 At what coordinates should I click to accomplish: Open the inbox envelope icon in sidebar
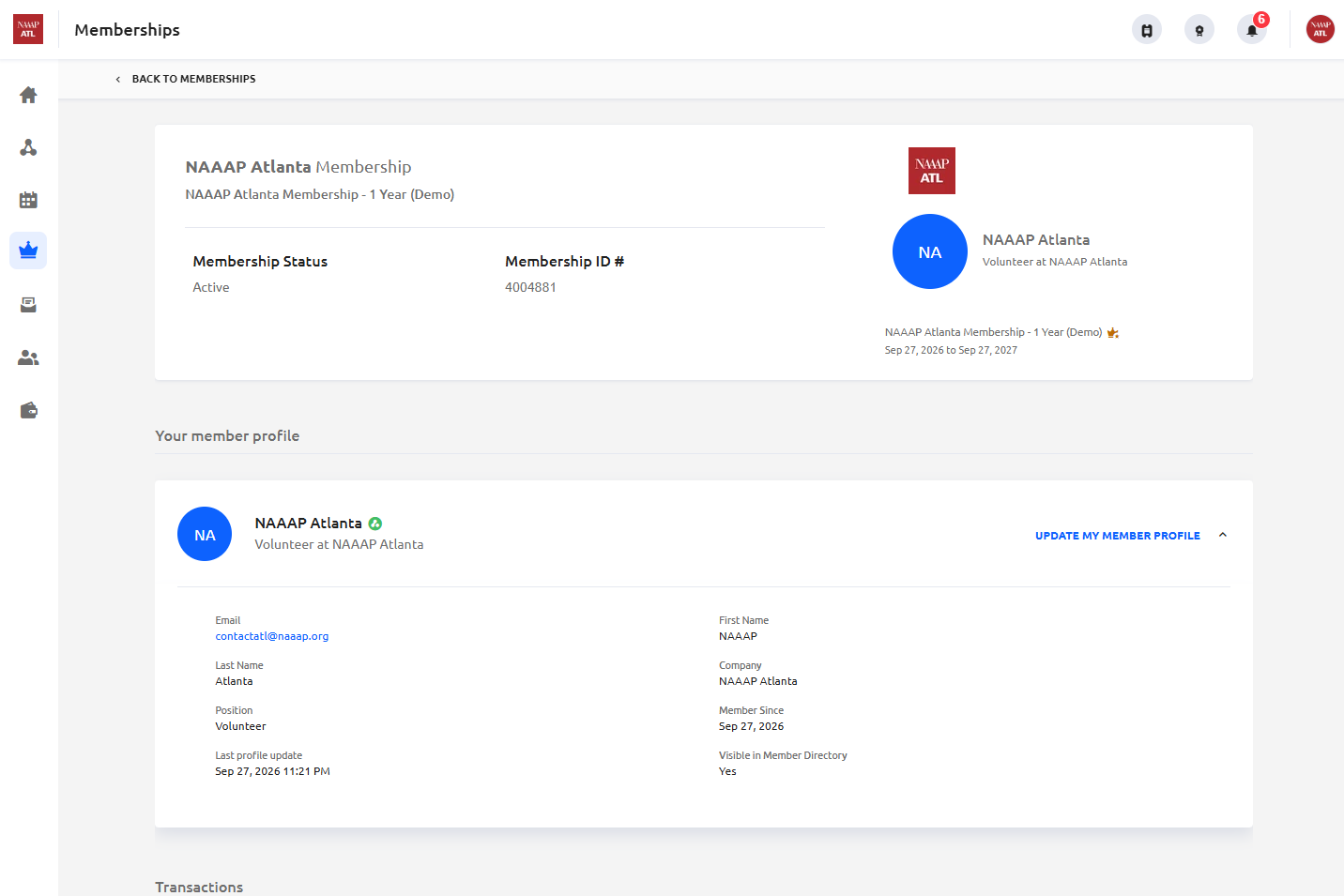click(x=28, y=305)
